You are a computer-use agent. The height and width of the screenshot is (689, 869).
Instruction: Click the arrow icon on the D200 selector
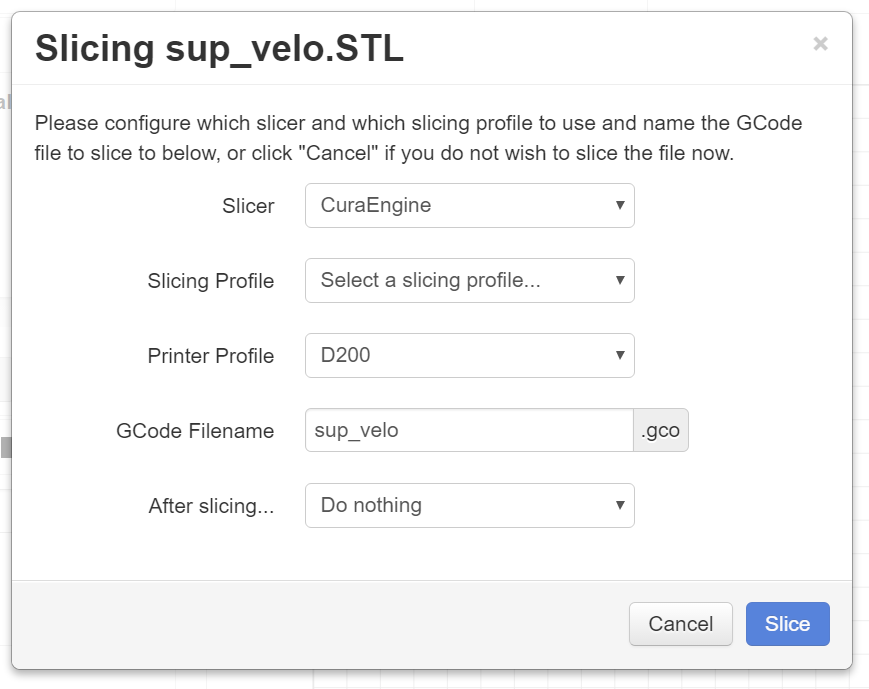(620, 356)
